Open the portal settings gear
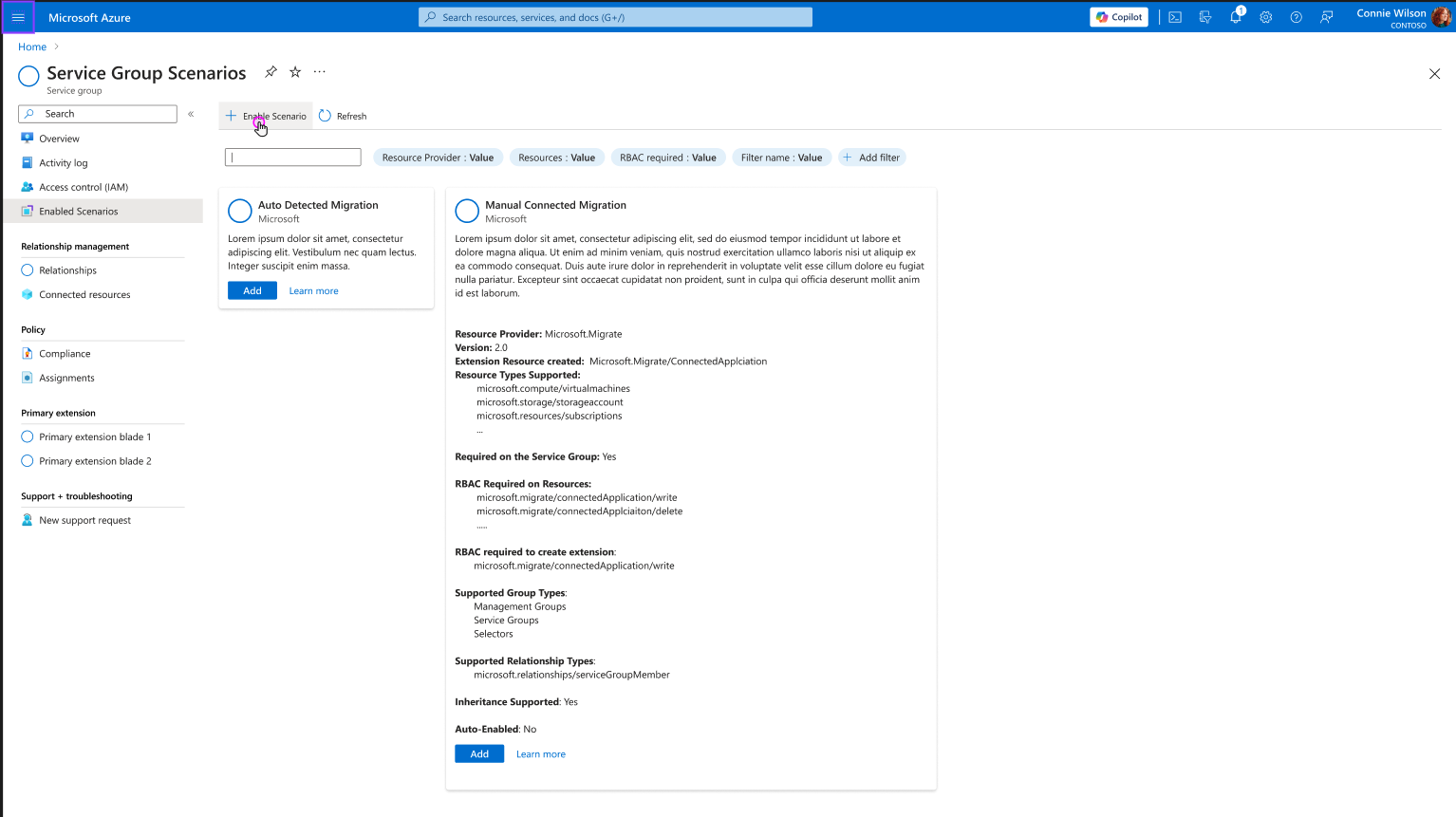Viewport: 1456px width, 817px height. coord(1266,17)
